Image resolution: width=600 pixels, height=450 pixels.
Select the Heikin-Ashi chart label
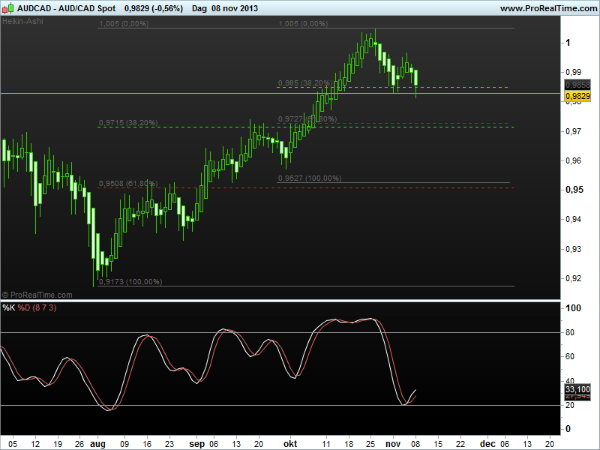[23, 21]
